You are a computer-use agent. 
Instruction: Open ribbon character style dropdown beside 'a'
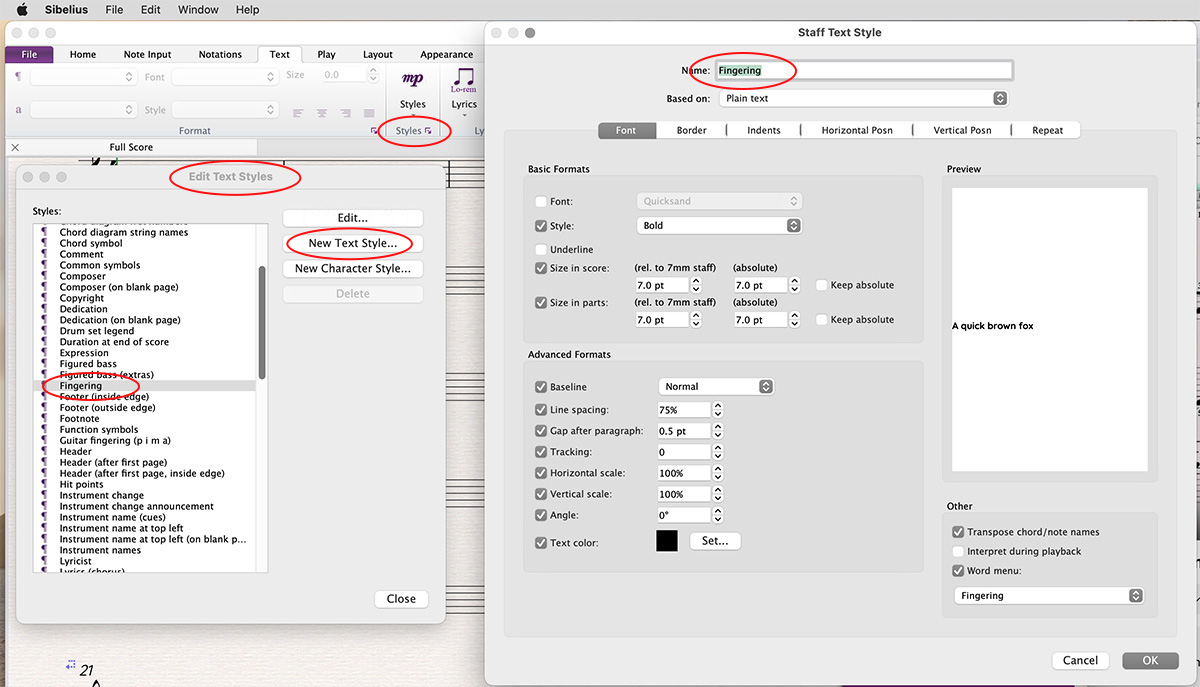(x=83, y=110)
